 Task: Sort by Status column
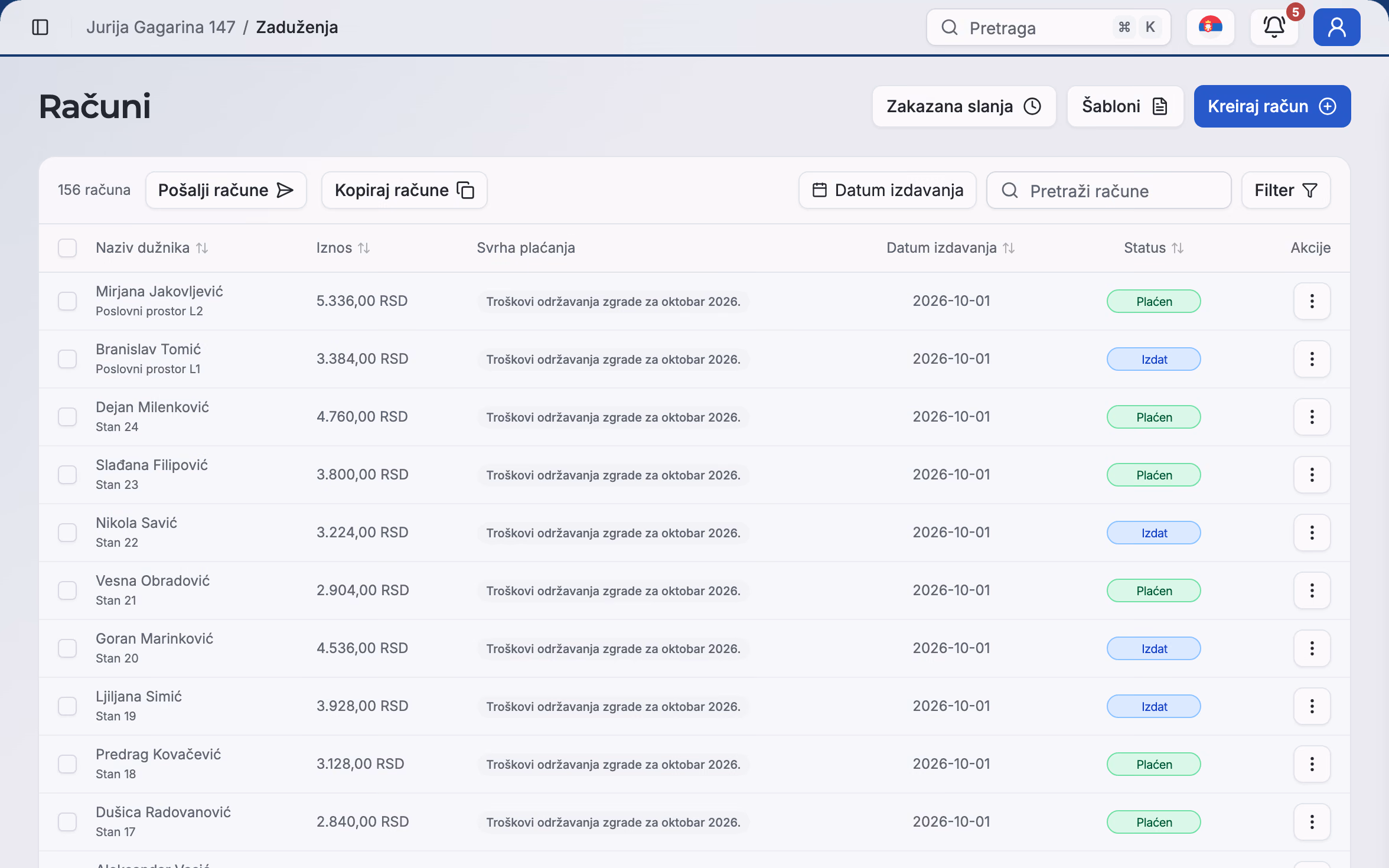[1153, 248]
